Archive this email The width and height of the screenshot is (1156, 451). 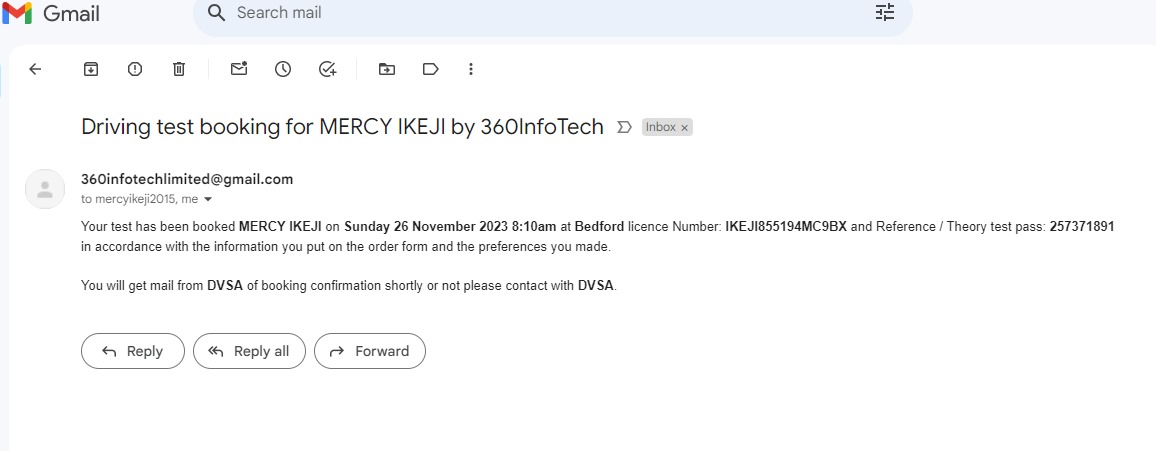91,69
